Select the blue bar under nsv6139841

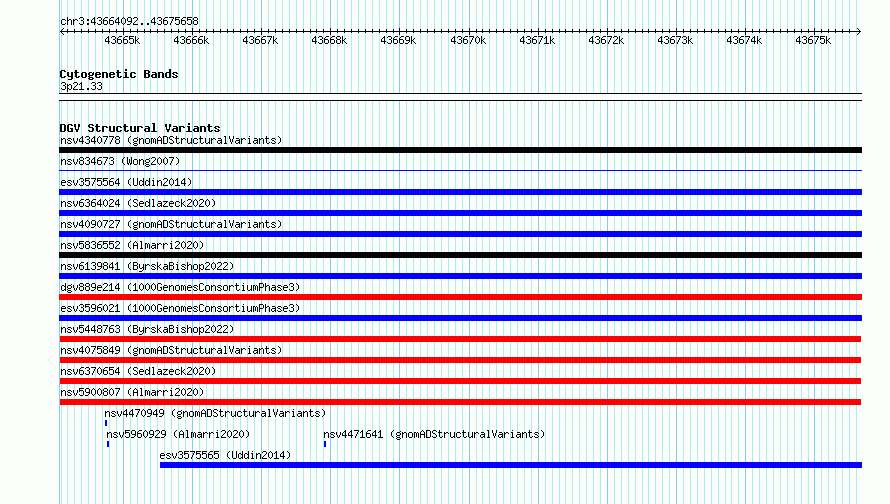460,276
